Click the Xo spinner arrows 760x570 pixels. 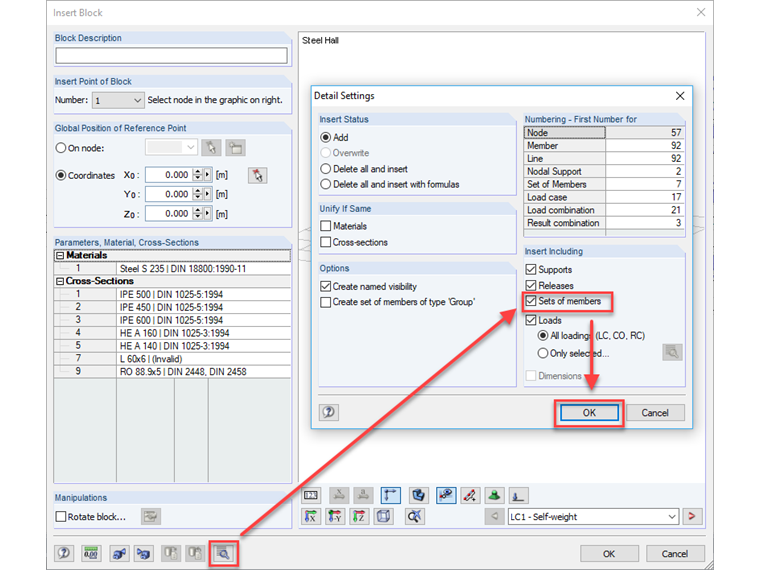coord(197,174)
